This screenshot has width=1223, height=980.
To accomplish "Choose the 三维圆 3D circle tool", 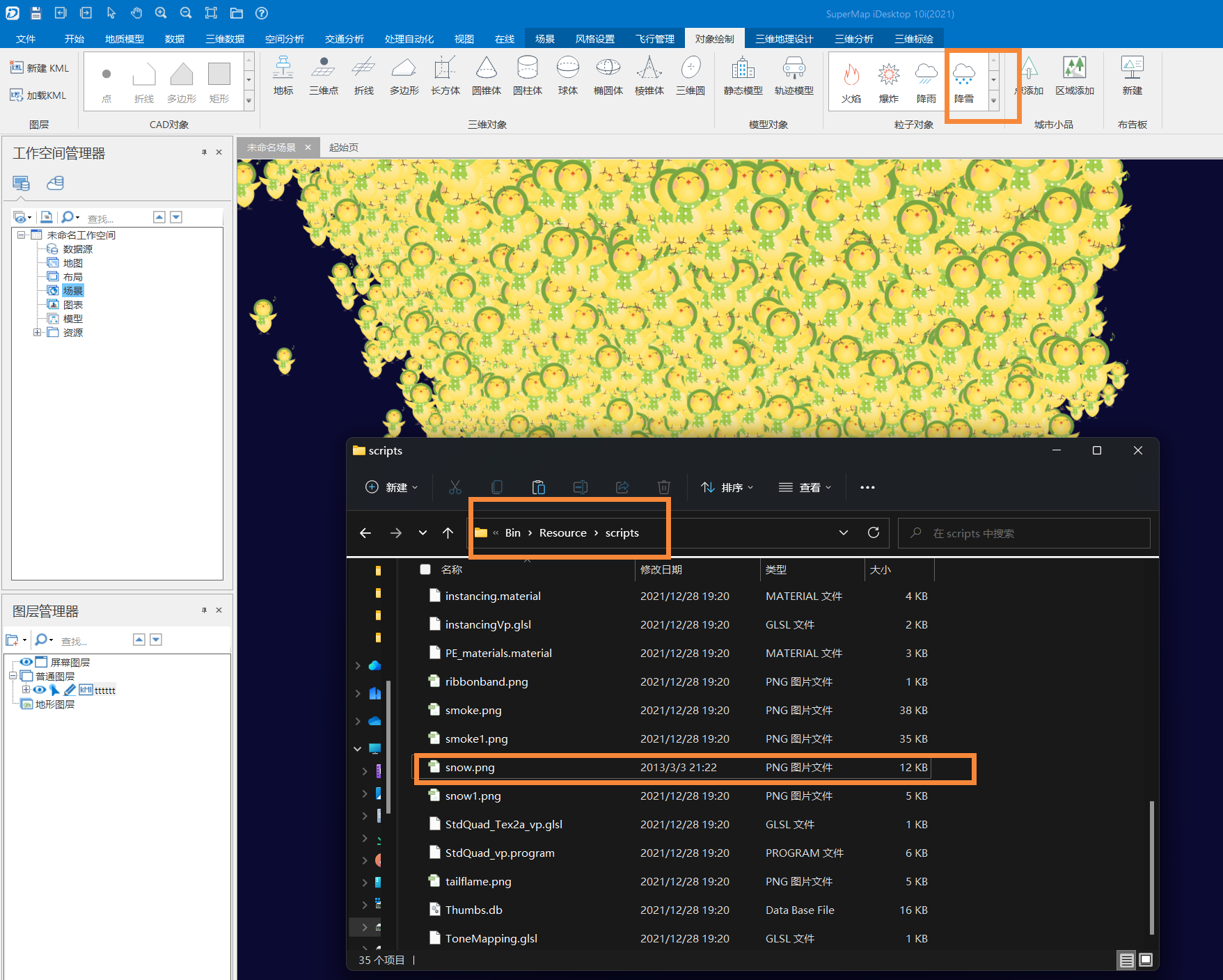I will coord(691,77).
